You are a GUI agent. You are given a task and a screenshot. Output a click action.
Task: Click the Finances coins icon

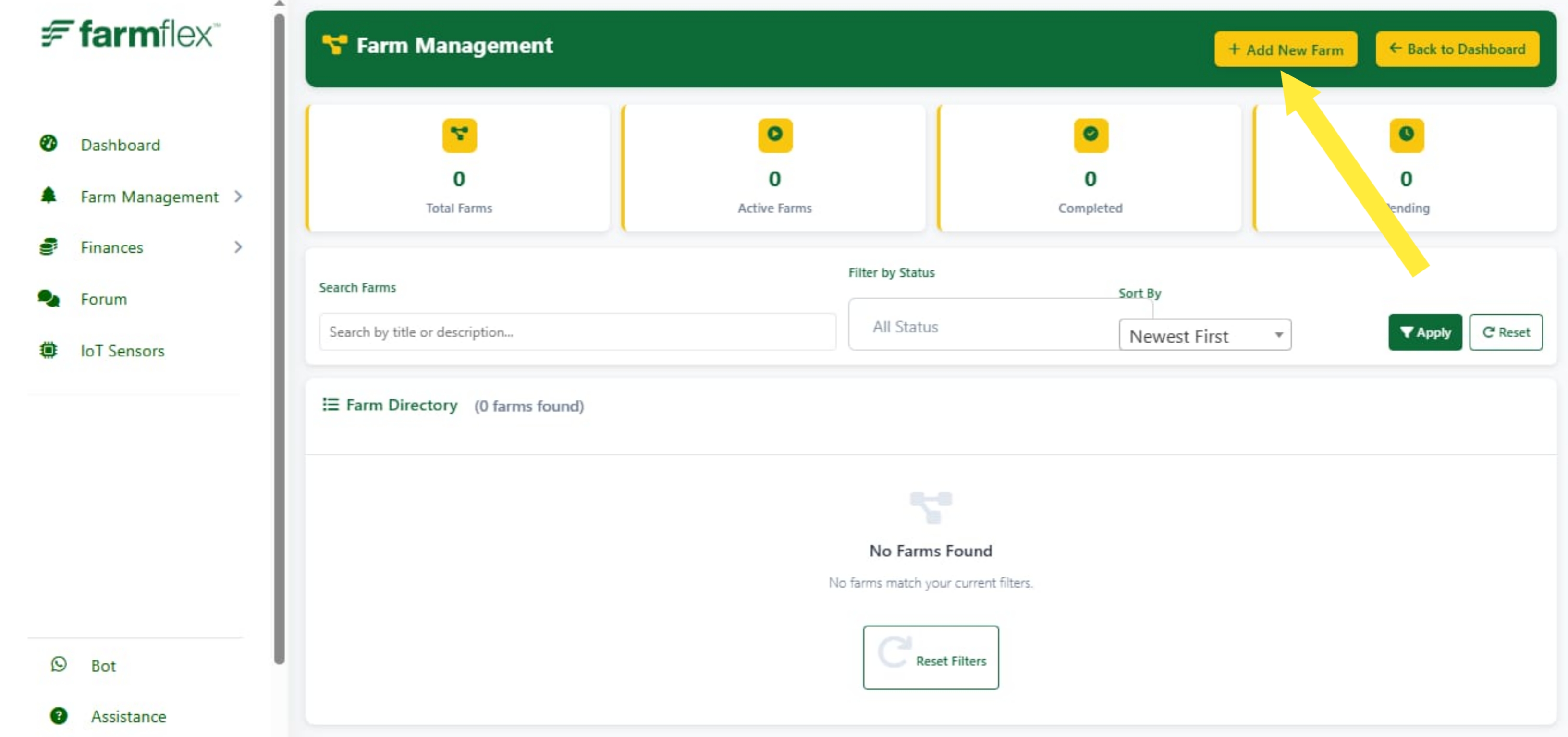click(x=48, y=246)
